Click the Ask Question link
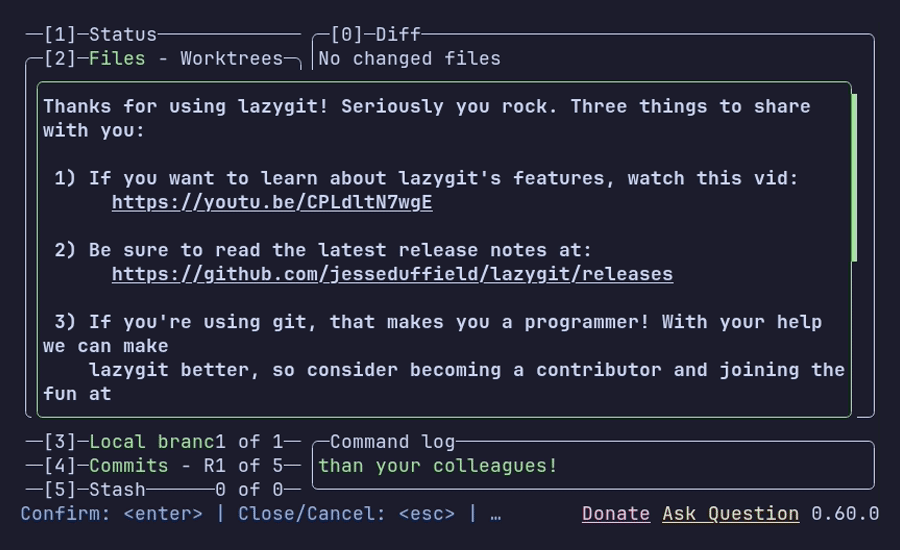The width and height of the screenshot is (900, 550). [x=731, y=513]
